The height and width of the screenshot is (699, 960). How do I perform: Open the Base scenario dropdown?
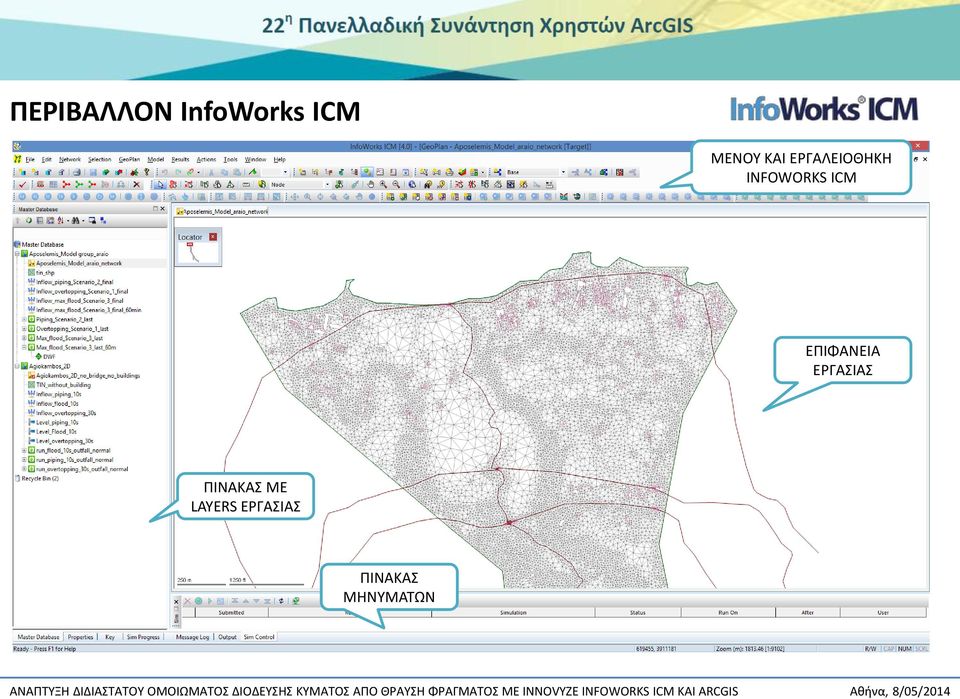coord(563,173)
